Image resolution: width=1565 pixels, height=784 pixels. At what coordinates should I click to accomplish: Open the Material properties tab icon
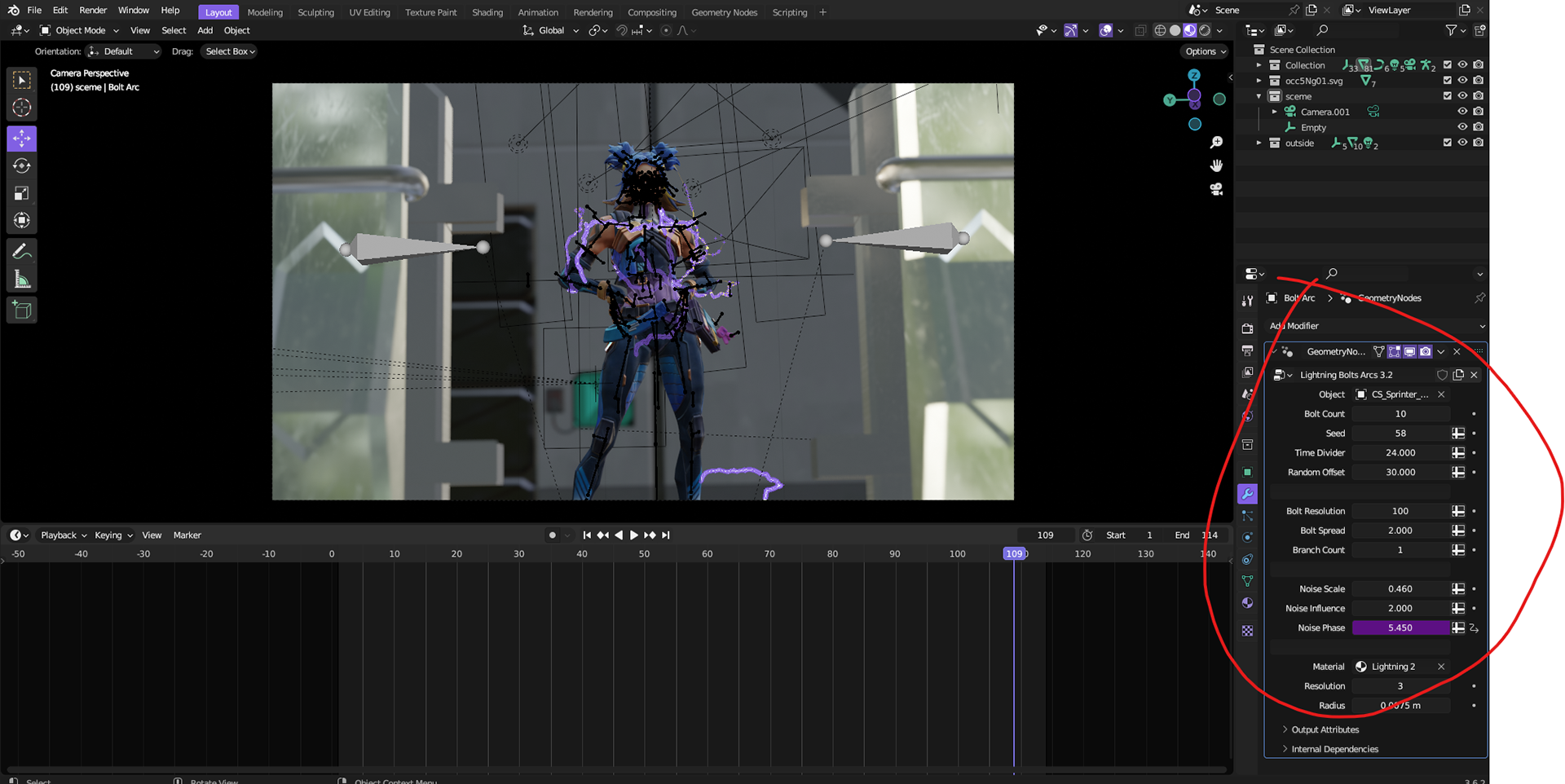click(x=1247, y=603)
